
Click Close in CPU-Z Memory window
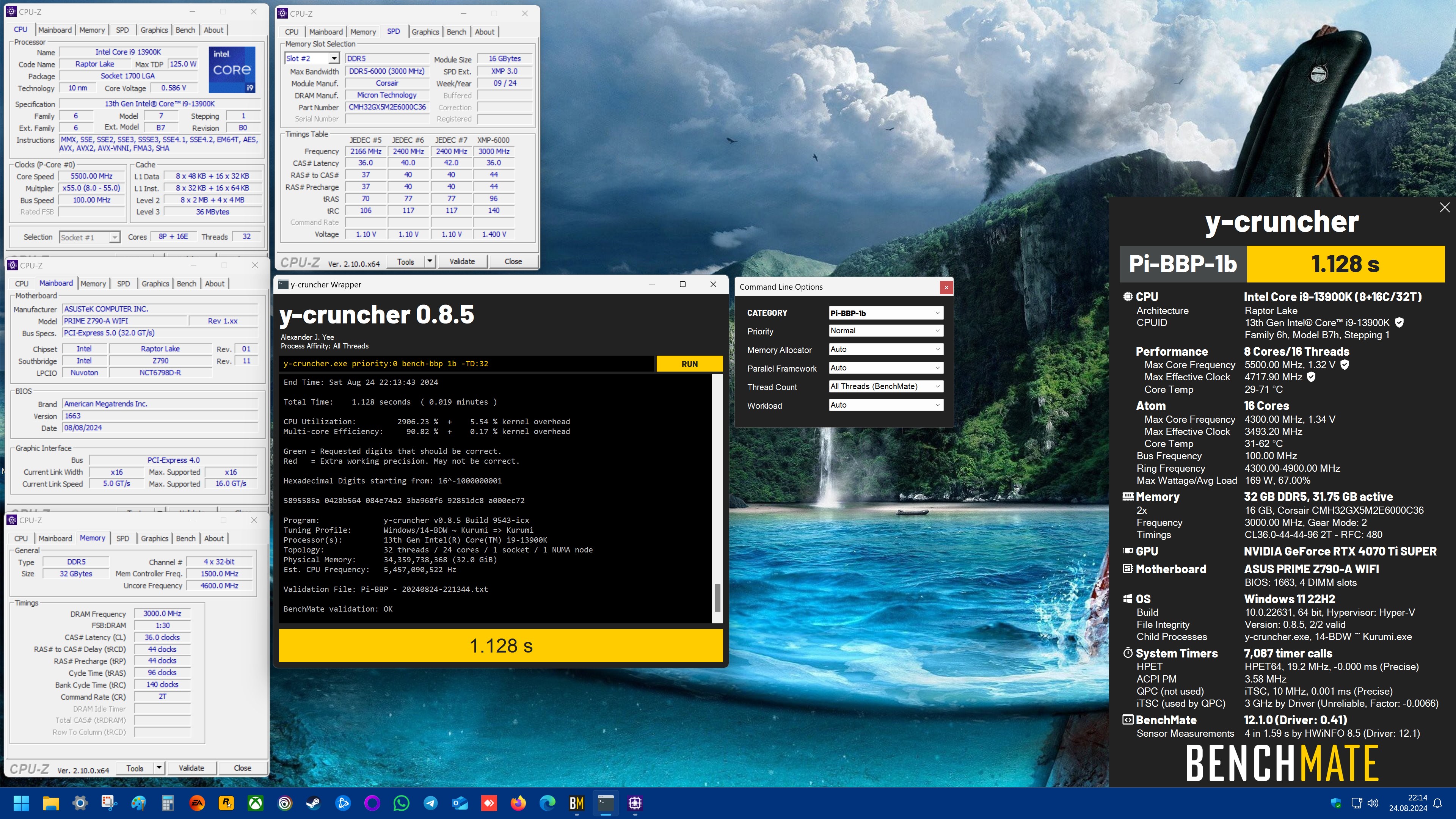[243, 767]
